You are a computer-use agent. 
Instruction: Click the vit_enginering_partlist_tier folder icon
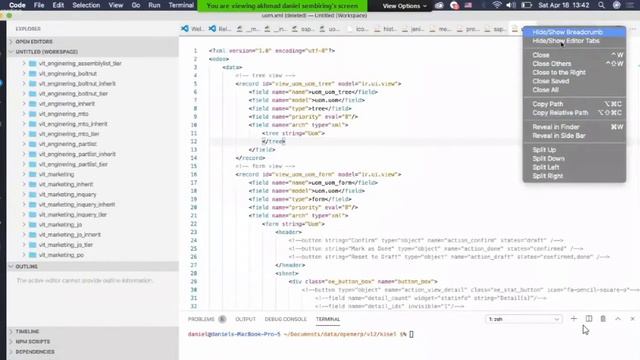(33, 164)
